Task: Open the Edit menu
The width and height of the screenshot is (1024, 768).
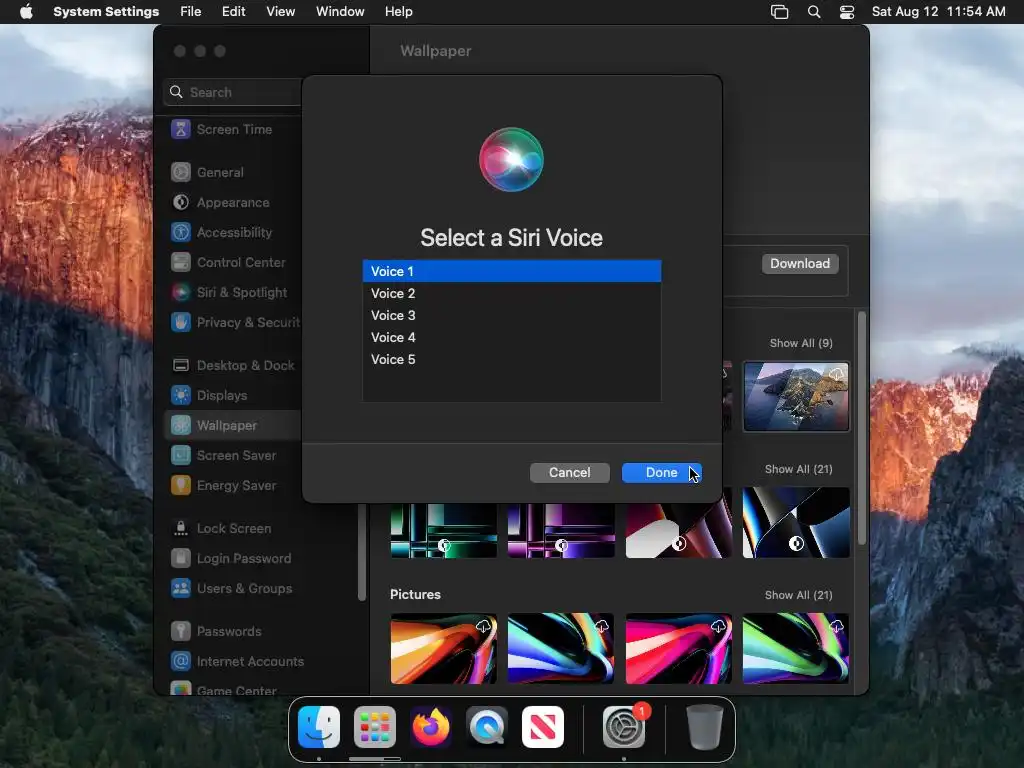Action: [233, 12]
